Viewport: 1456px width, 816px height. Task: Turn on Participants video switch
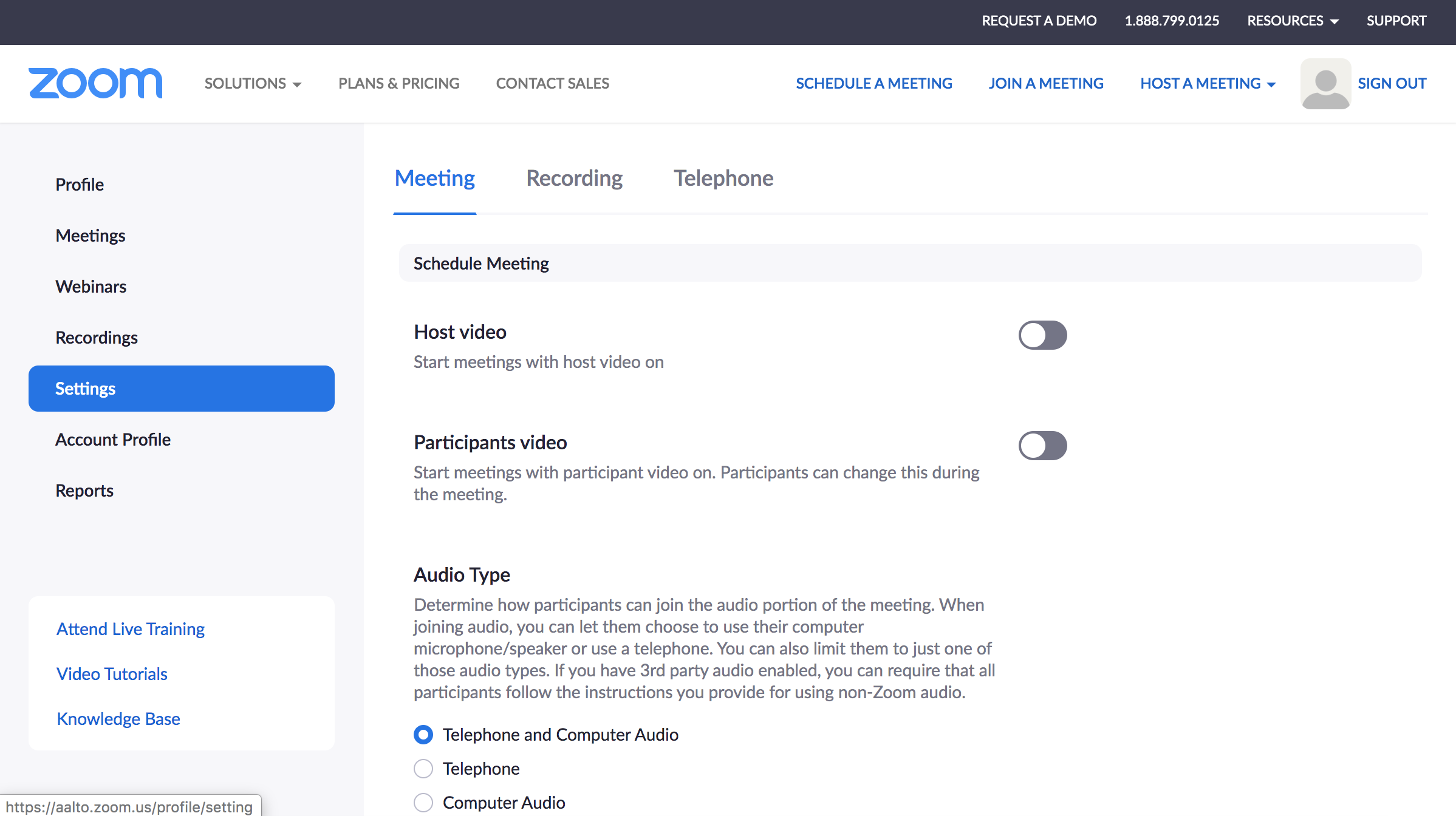click(x=1042, y=446)
